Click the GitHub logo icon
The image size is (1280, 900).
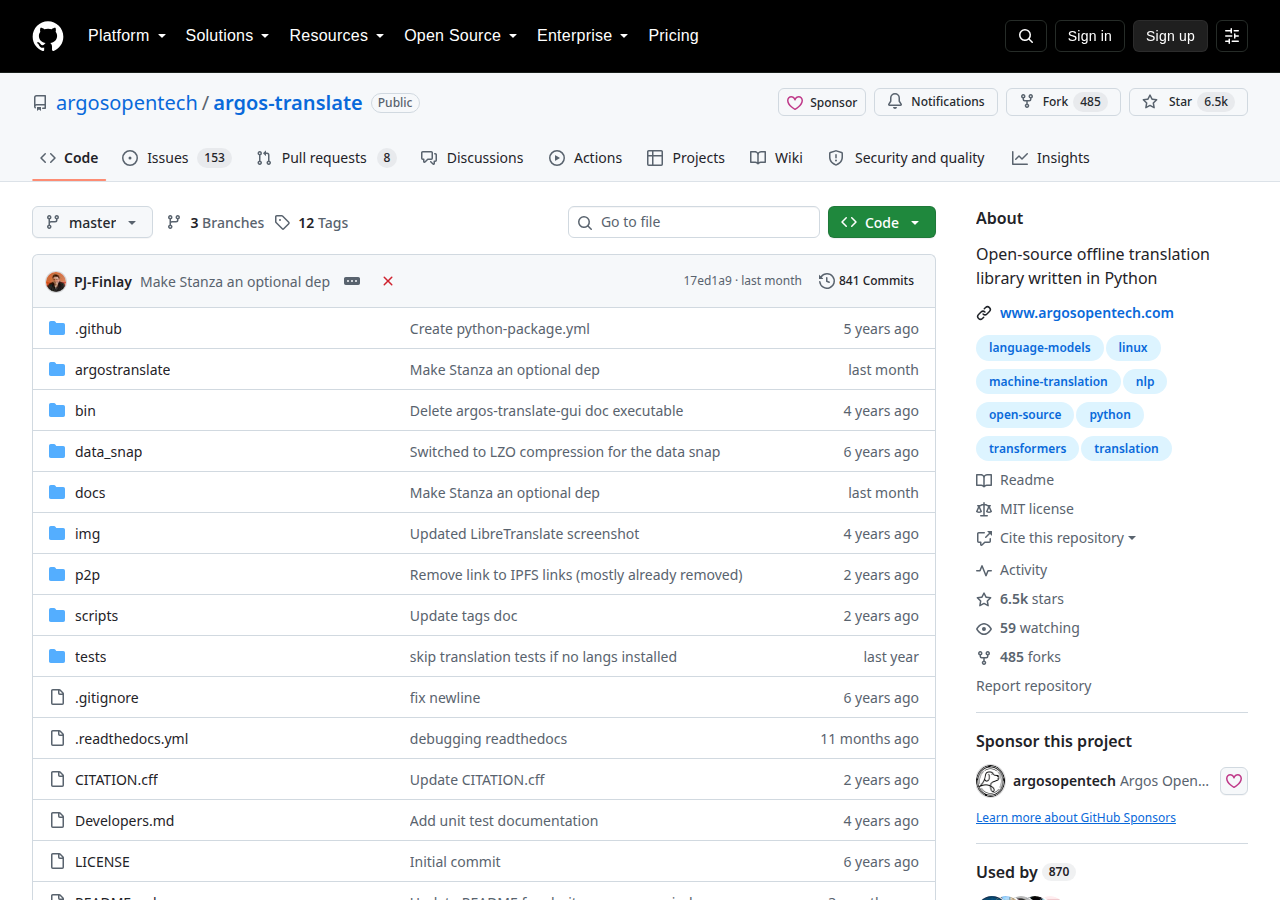click(48, 36)
